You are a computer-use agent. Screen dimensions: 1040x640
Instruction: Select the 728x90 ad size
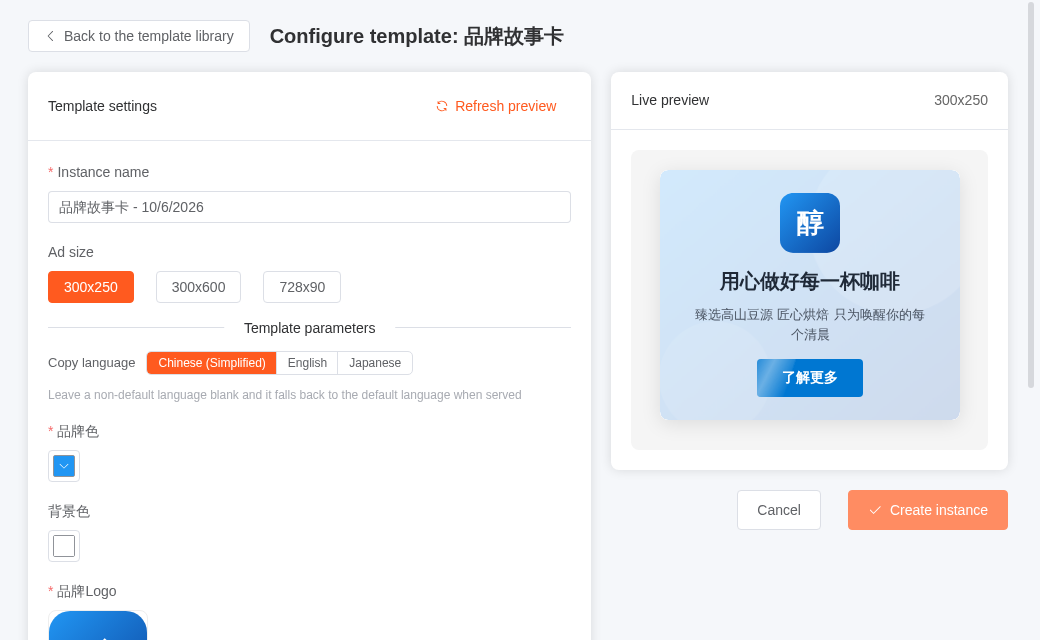point(302,287)
